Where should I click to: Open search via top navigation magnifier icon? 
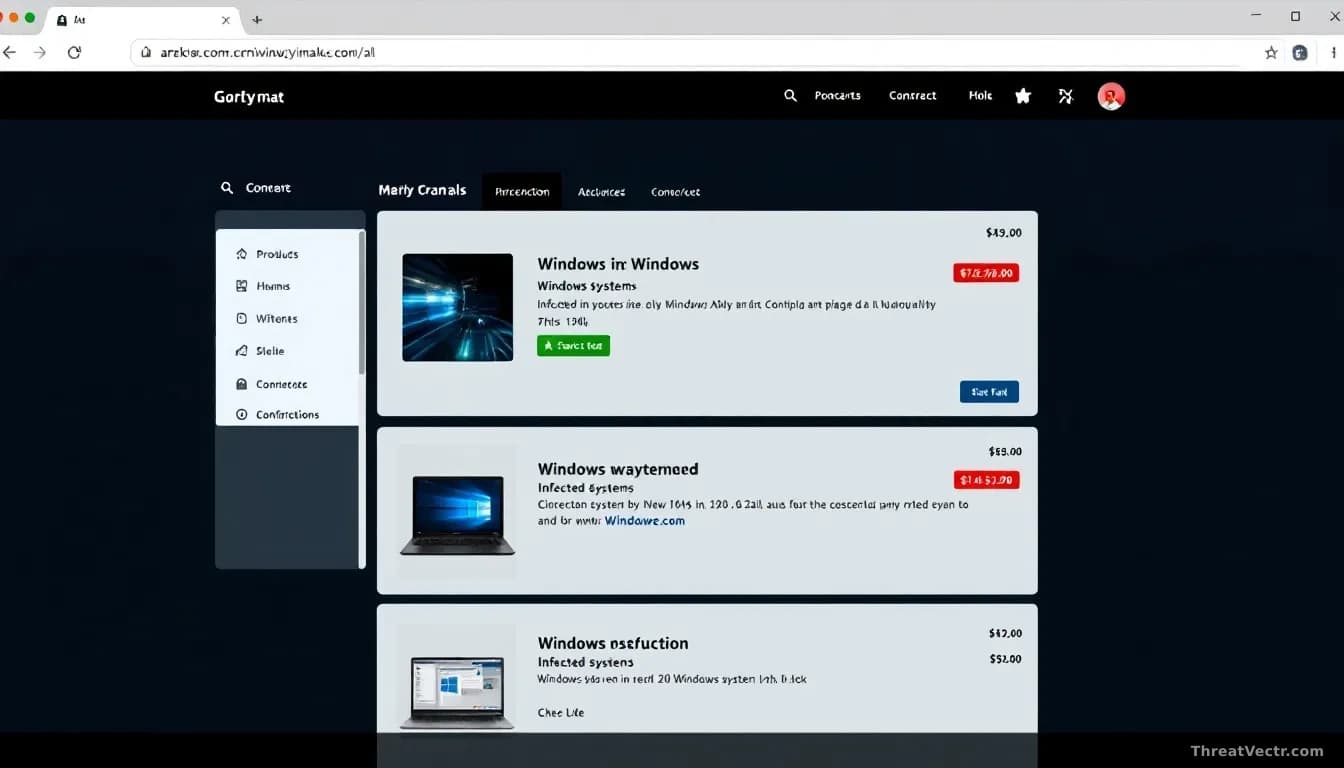click(790, 95)
